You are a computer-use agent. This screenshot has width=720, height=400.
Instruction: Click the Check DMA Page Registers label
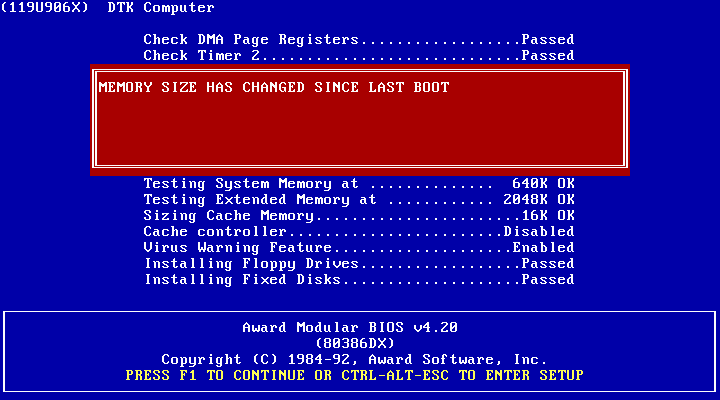(250, 40)
